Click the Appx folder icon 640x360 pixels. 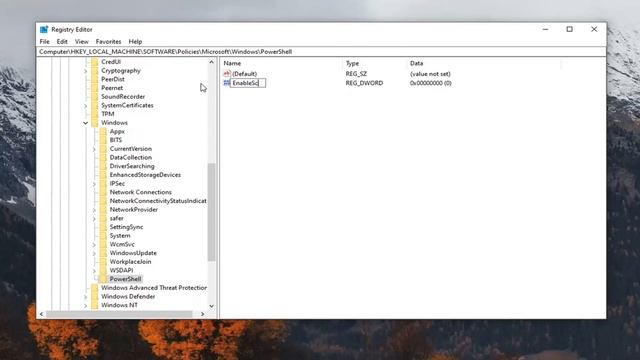pos(103,131)
